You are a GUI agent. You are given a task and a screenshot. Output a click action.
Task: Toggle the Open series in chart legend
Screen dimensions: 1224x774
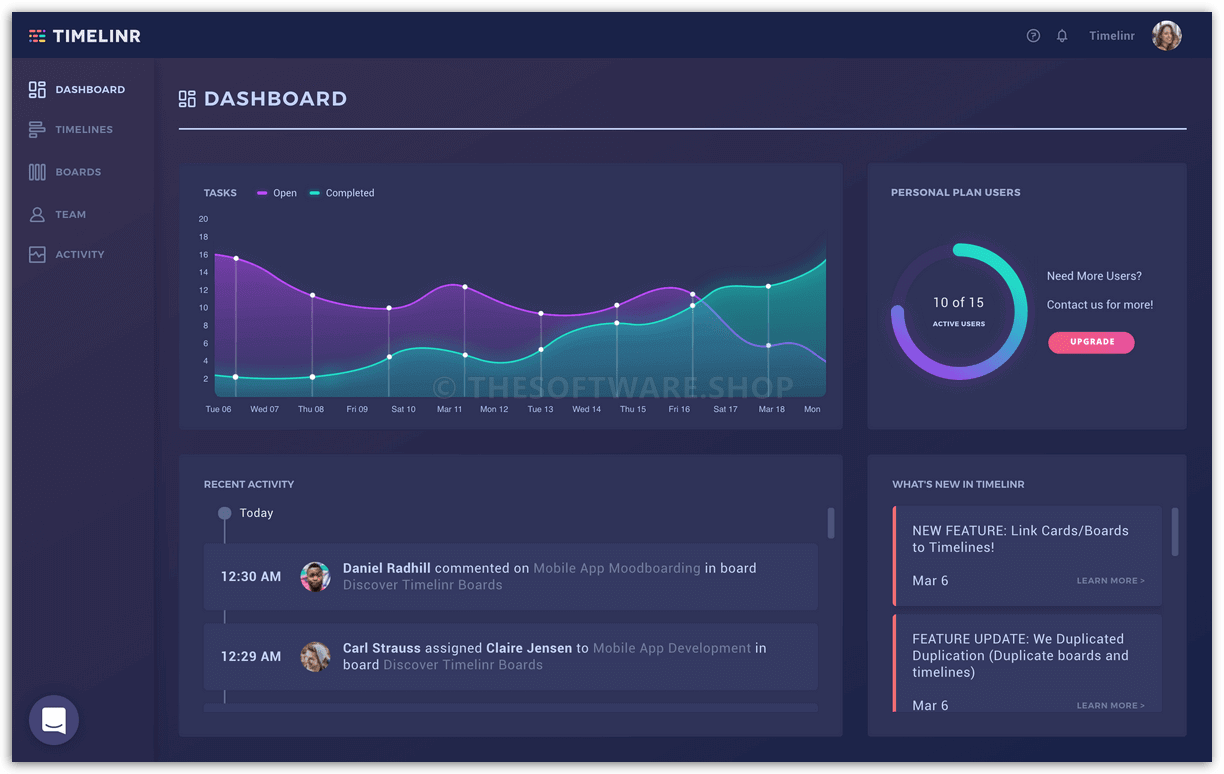[x=277, y=193]
